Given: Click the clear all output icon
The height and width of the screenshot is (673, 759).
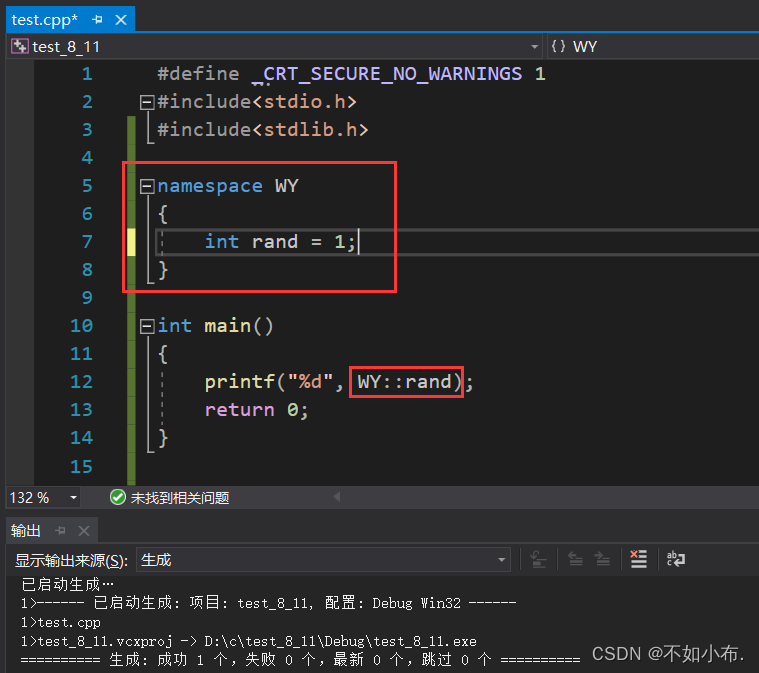Looking at the screenshot, I should (x=639, y=560).
